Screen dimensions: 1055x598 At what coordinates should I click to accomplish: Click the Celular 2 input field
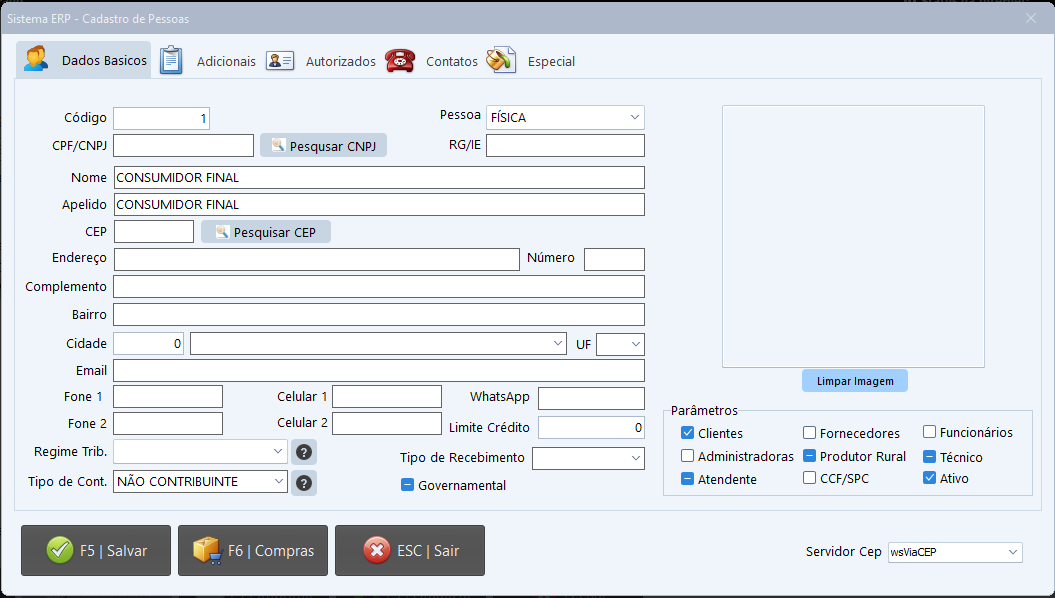point(388,424)
